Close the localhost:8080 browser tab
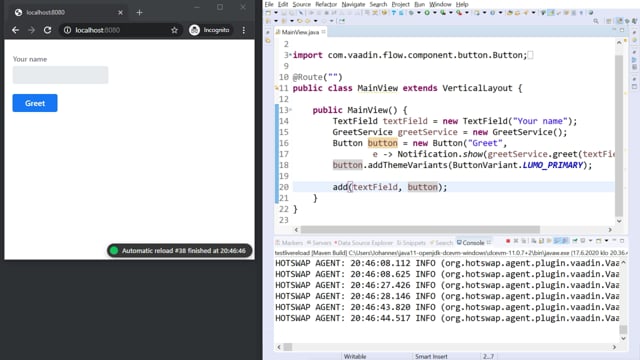 (120, 12)
